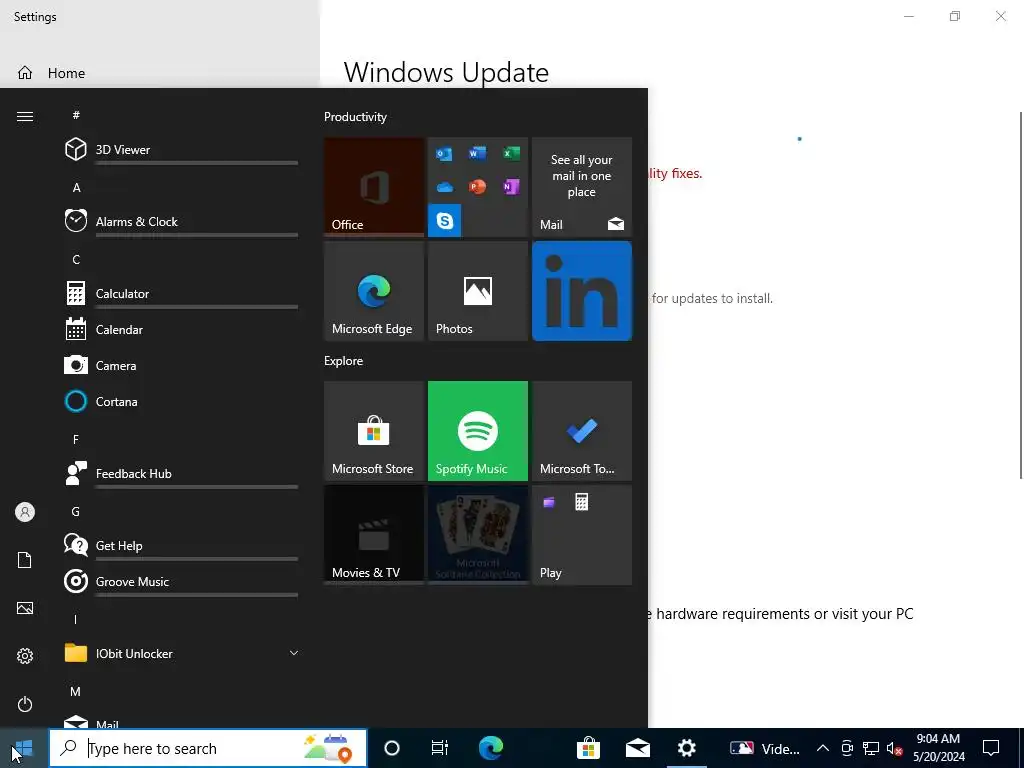
Task: Open the Office tile
Action: (374, 187)
